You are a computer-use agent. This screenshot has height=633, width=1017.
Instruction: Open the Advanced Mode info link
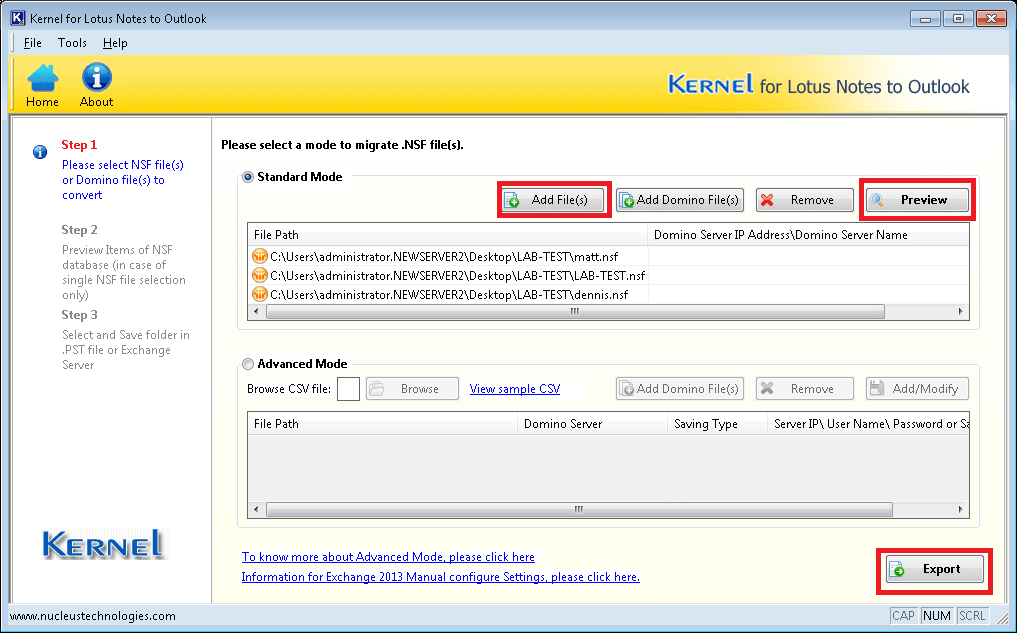pyautogui.click(x=388, y=556)
